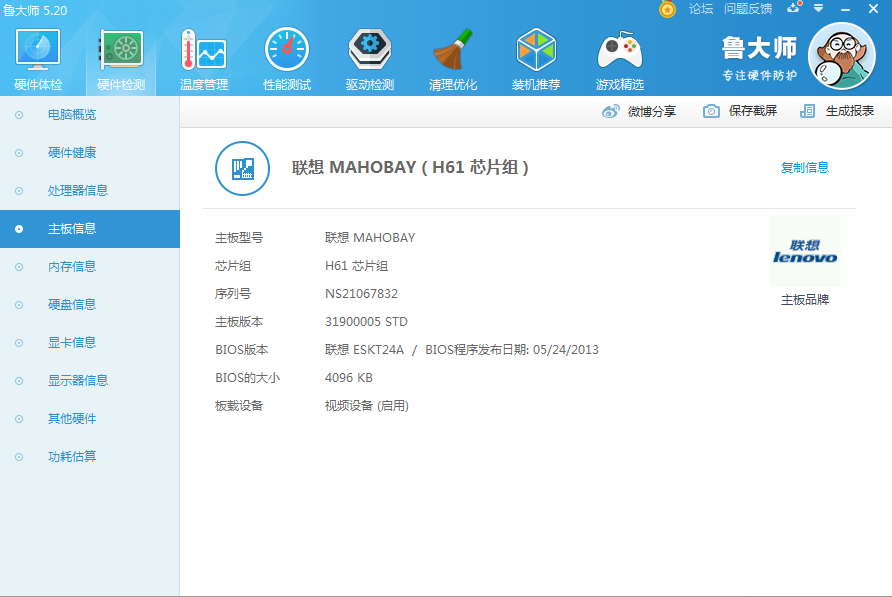Open the 硬件体检 hardware checkup icon
This screenshot has height=597, width=892.
pos(38,51)
